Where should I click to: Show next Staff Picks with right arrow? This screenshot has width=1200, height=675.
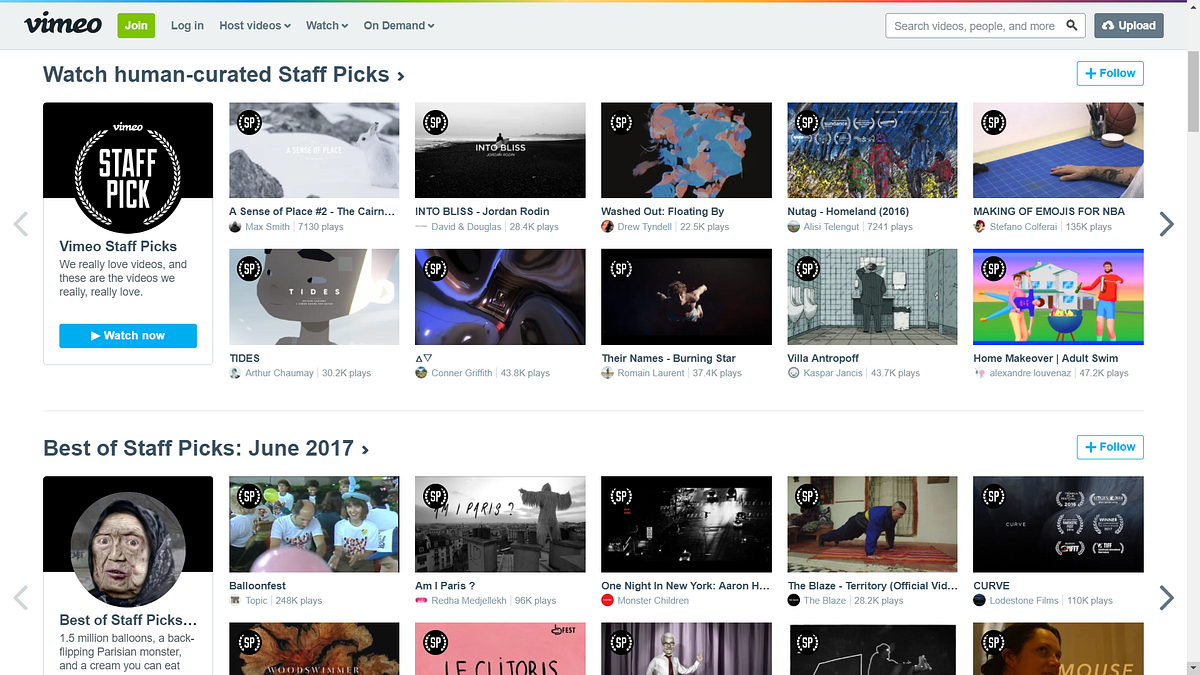1166,224
